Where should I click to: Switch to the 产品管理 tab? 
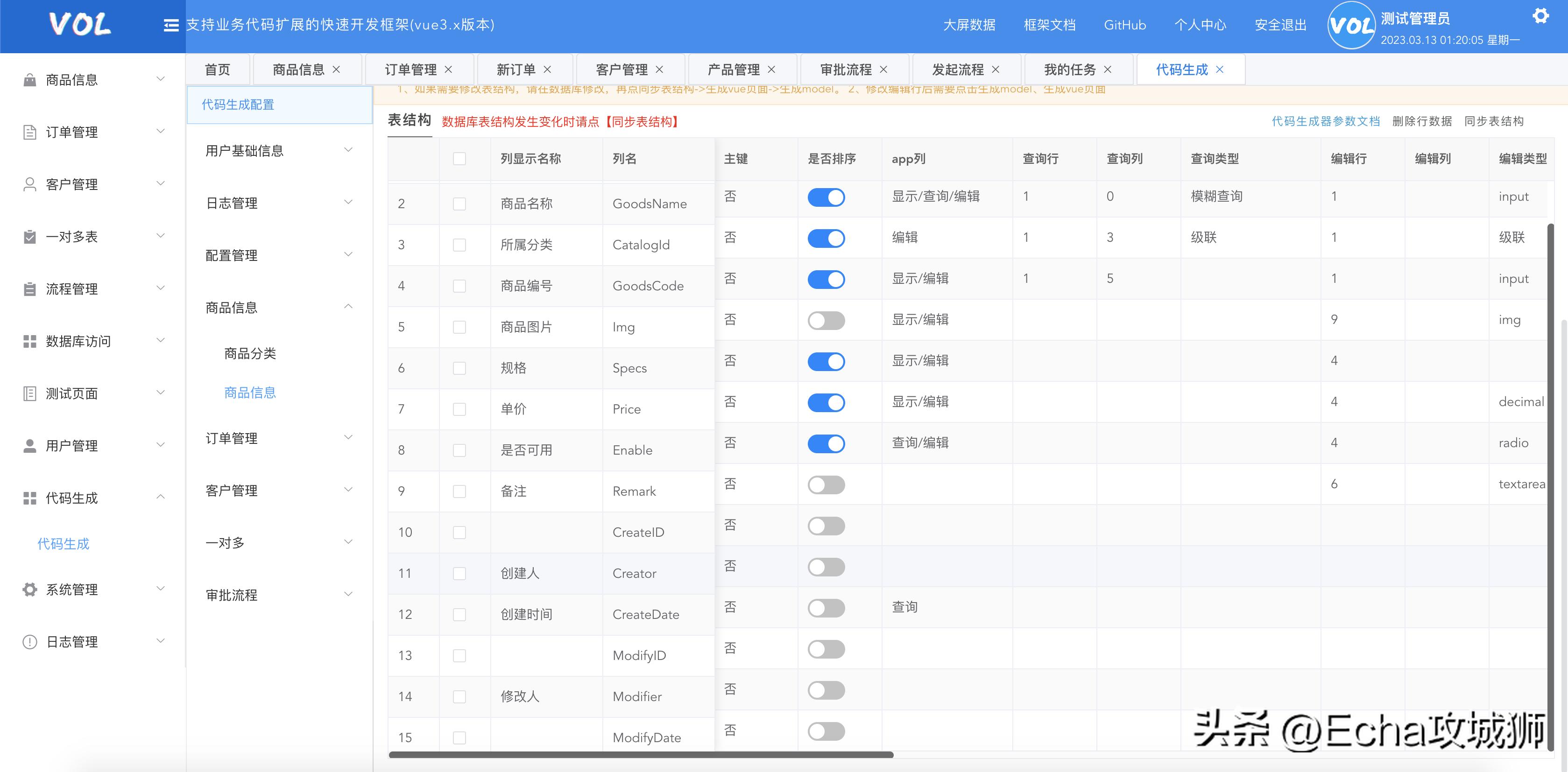coord(734,69)
